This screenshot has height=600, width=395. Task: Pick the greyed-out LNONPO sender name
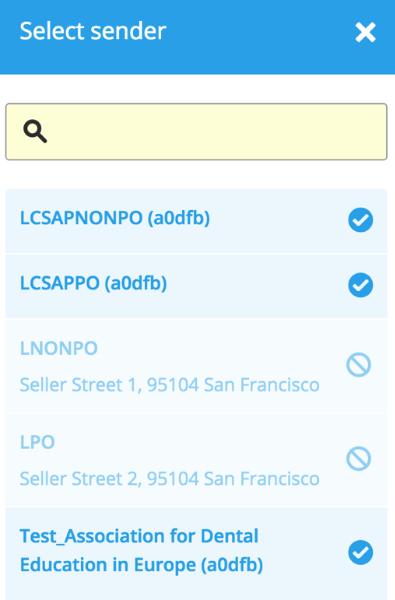coord(59,348)
